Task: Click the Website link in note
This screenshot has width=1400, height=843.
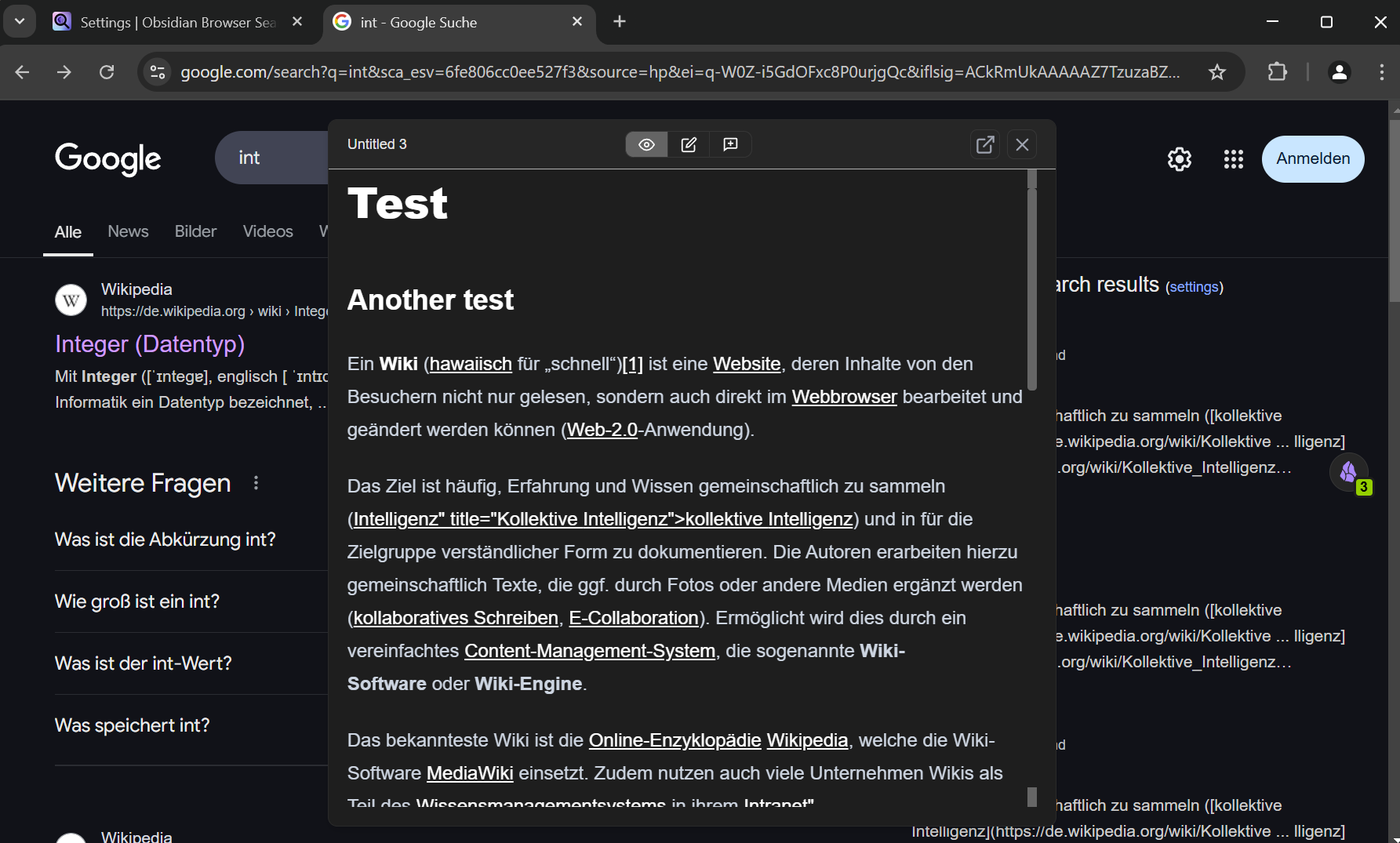Action: pyautogui.click(x=747, y=364)
